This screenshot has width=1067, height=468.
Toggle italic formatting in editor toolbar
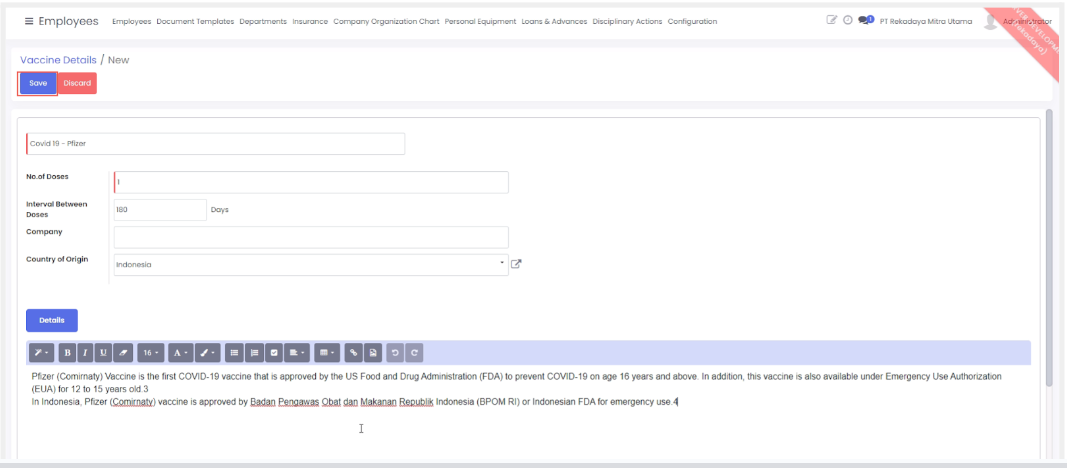point(85,353)
